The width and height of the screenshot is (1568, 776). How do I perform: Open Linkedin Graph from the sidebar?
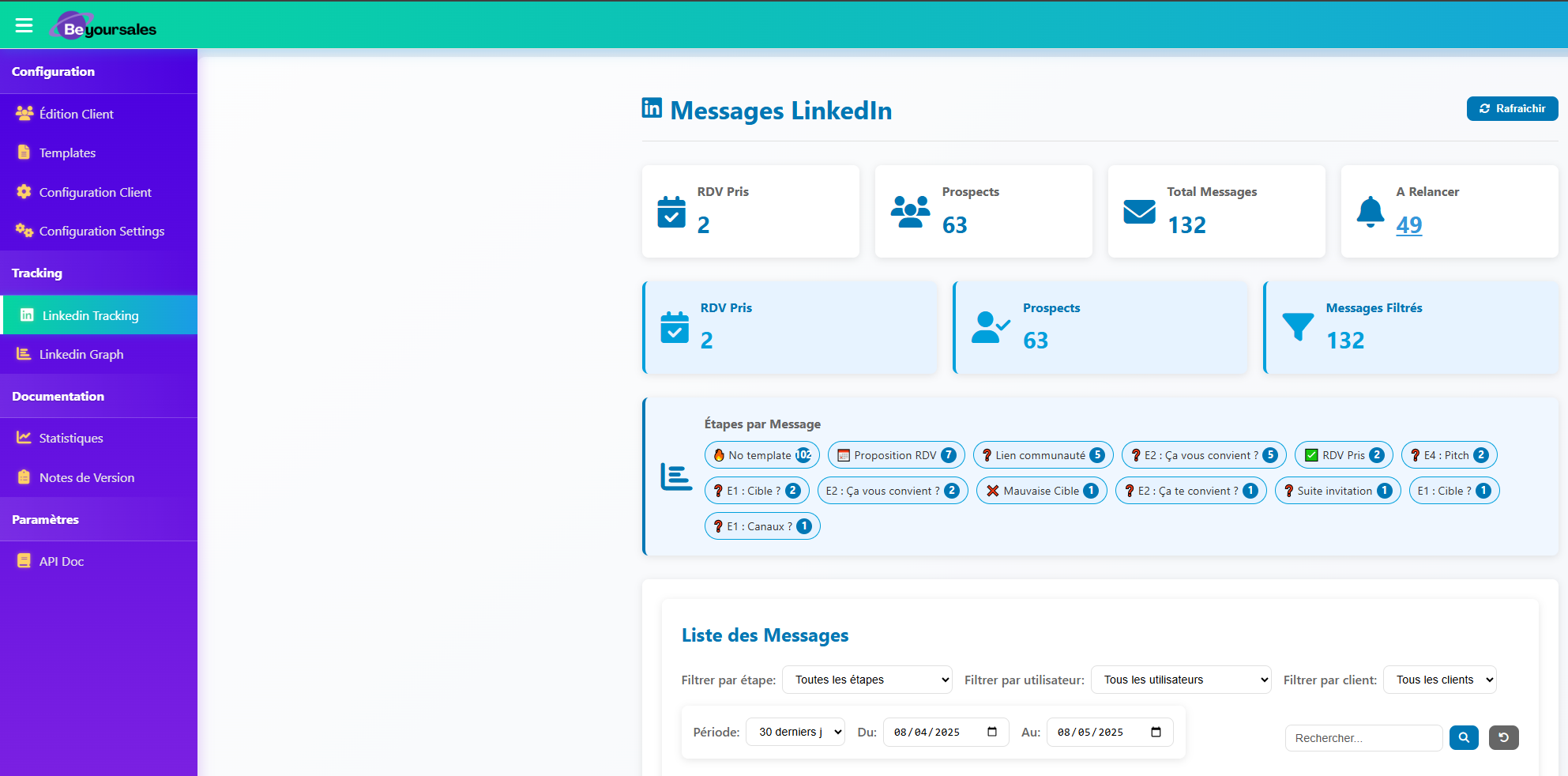(x=81, y=354)
